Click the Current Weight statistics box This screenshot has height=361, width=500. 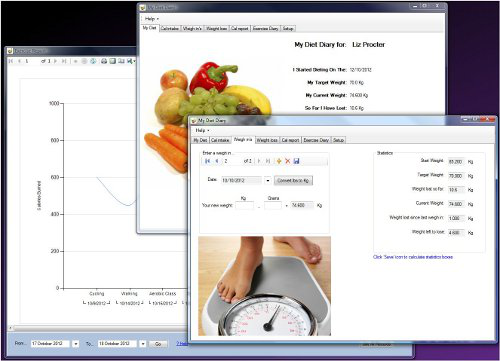pos(456,204)
